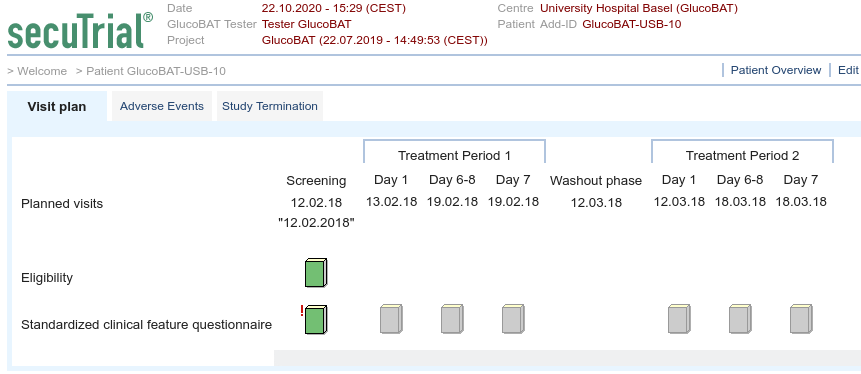Open the green Eligibility form for Screening
The height and width of the screenshot is (374, 861).
click(316, 272)
